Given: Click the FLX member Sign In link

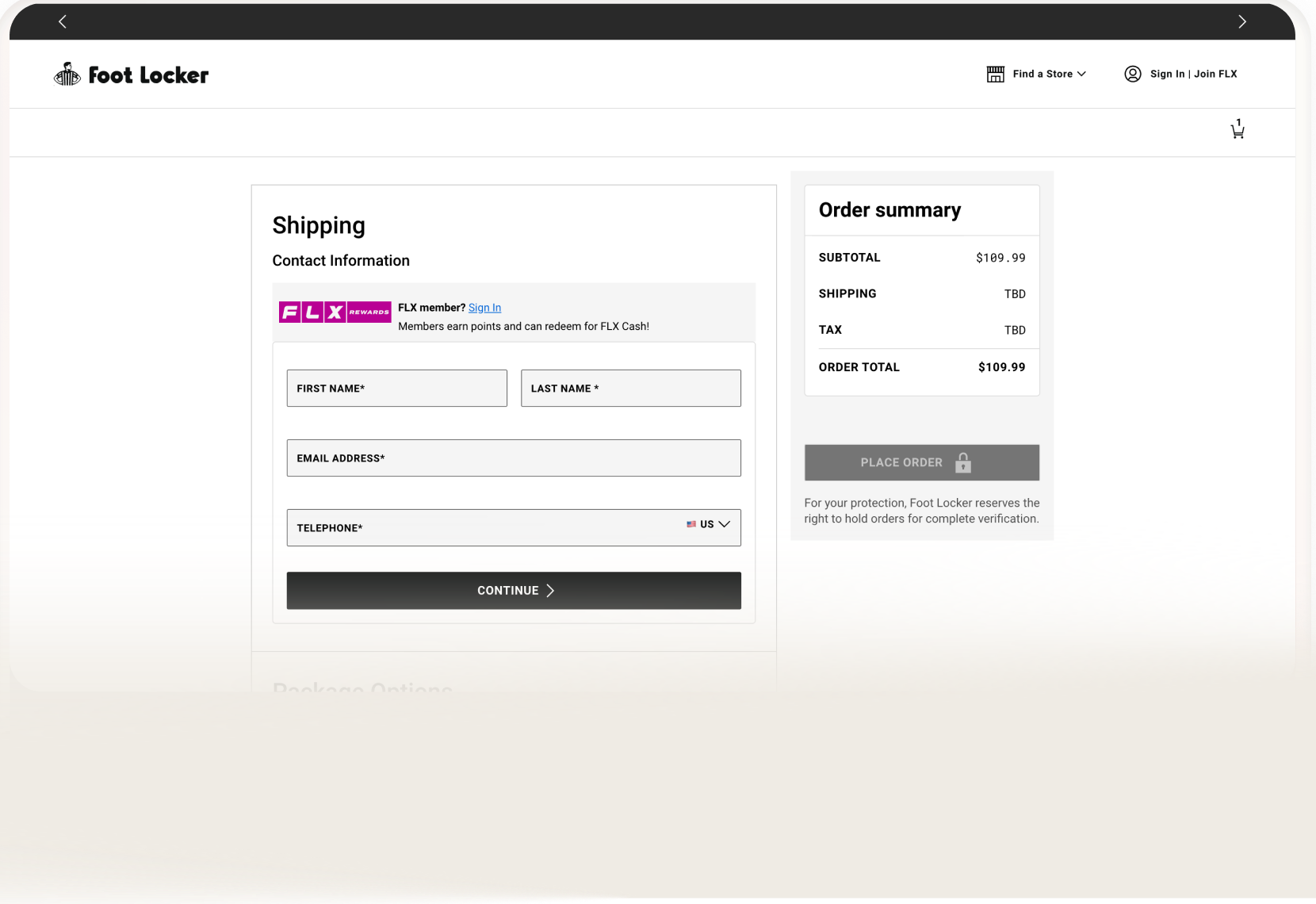Looking at the screenshot, I should tap(484, 308).
